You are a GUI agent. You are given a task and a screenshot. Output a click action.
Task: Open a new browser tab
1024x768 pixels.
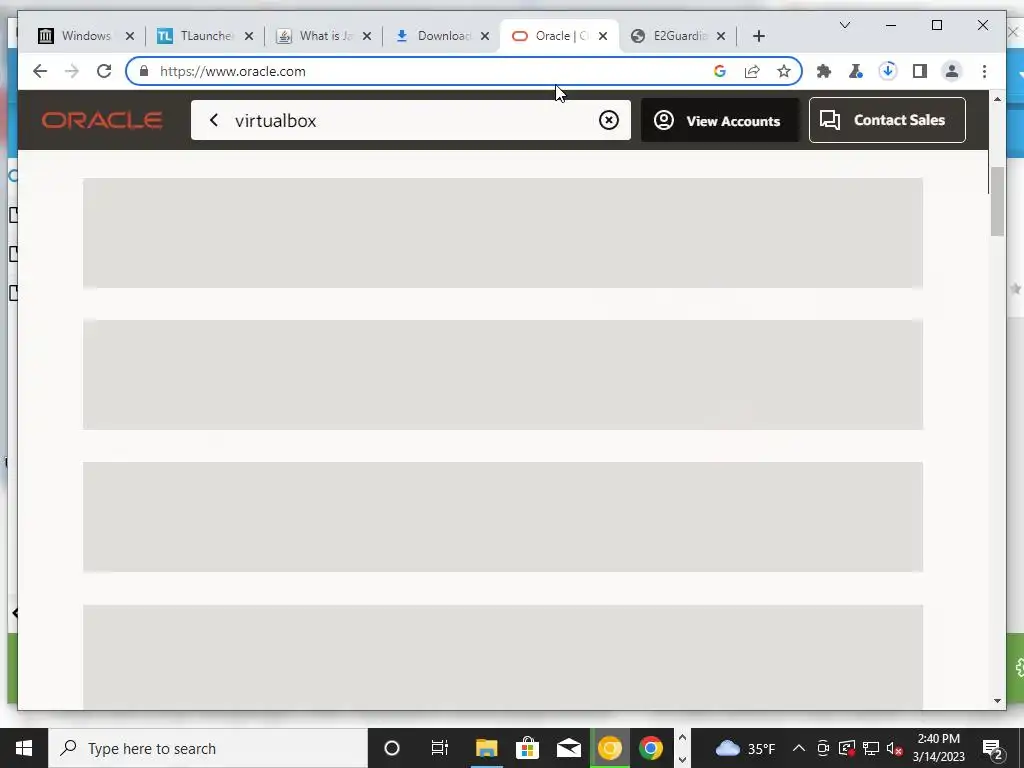click(758, 36)
